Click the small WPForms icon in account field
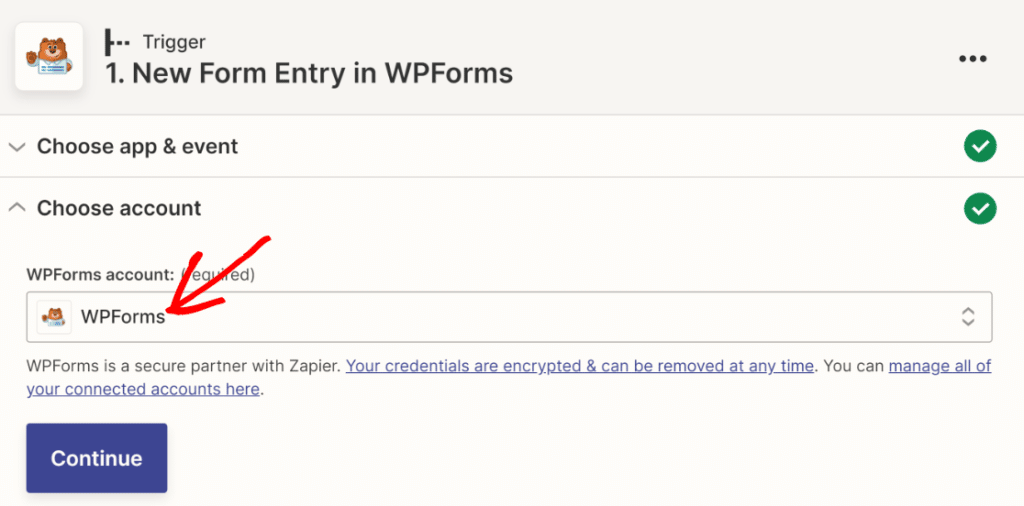1024x506 pixels. pos(54,317)
